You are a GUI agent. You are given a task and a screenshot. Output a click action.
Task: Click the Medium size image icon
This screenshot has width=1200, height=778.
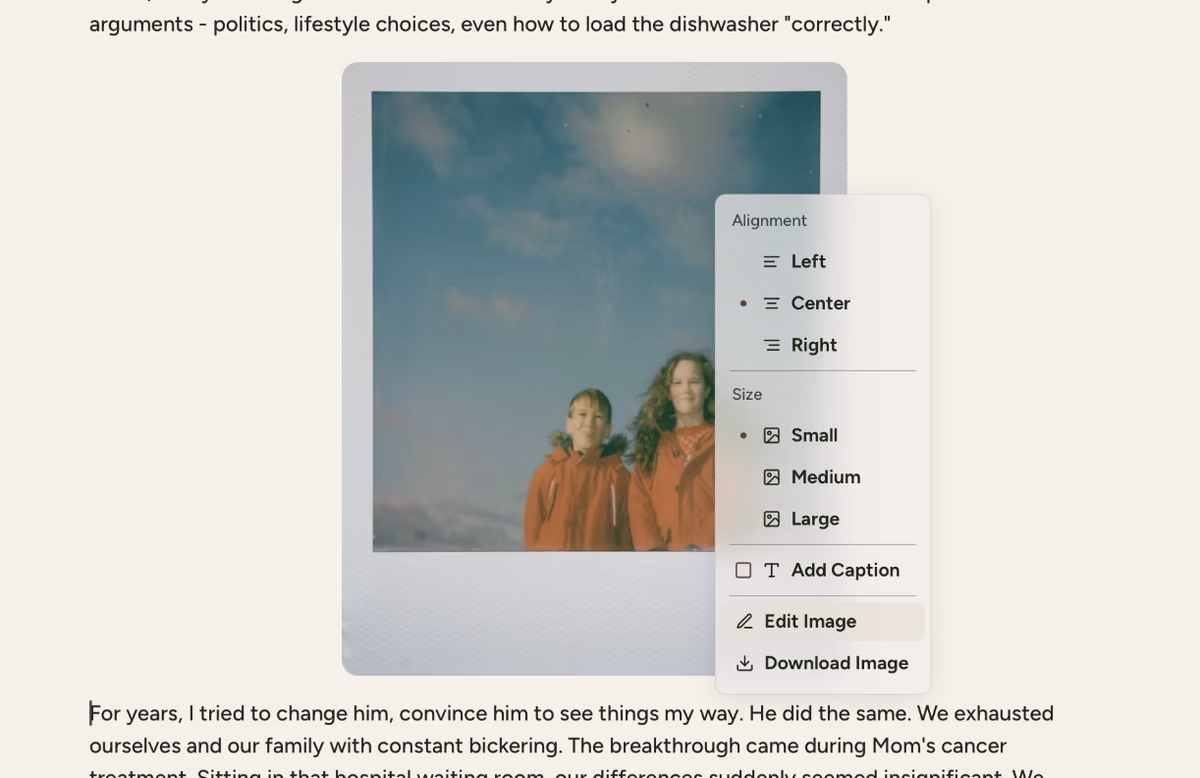(771, 478)
